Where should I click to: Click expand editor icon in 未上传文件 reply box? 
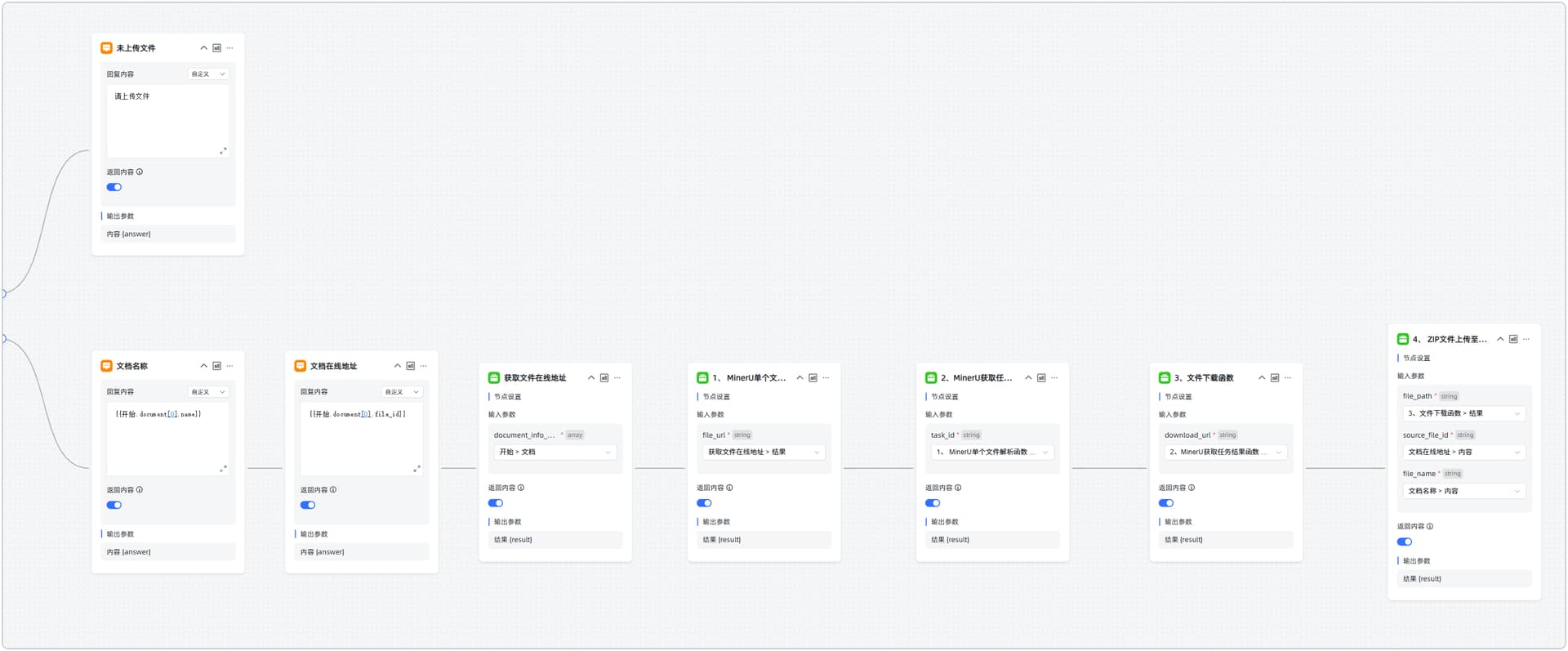[x=223, y=151]
